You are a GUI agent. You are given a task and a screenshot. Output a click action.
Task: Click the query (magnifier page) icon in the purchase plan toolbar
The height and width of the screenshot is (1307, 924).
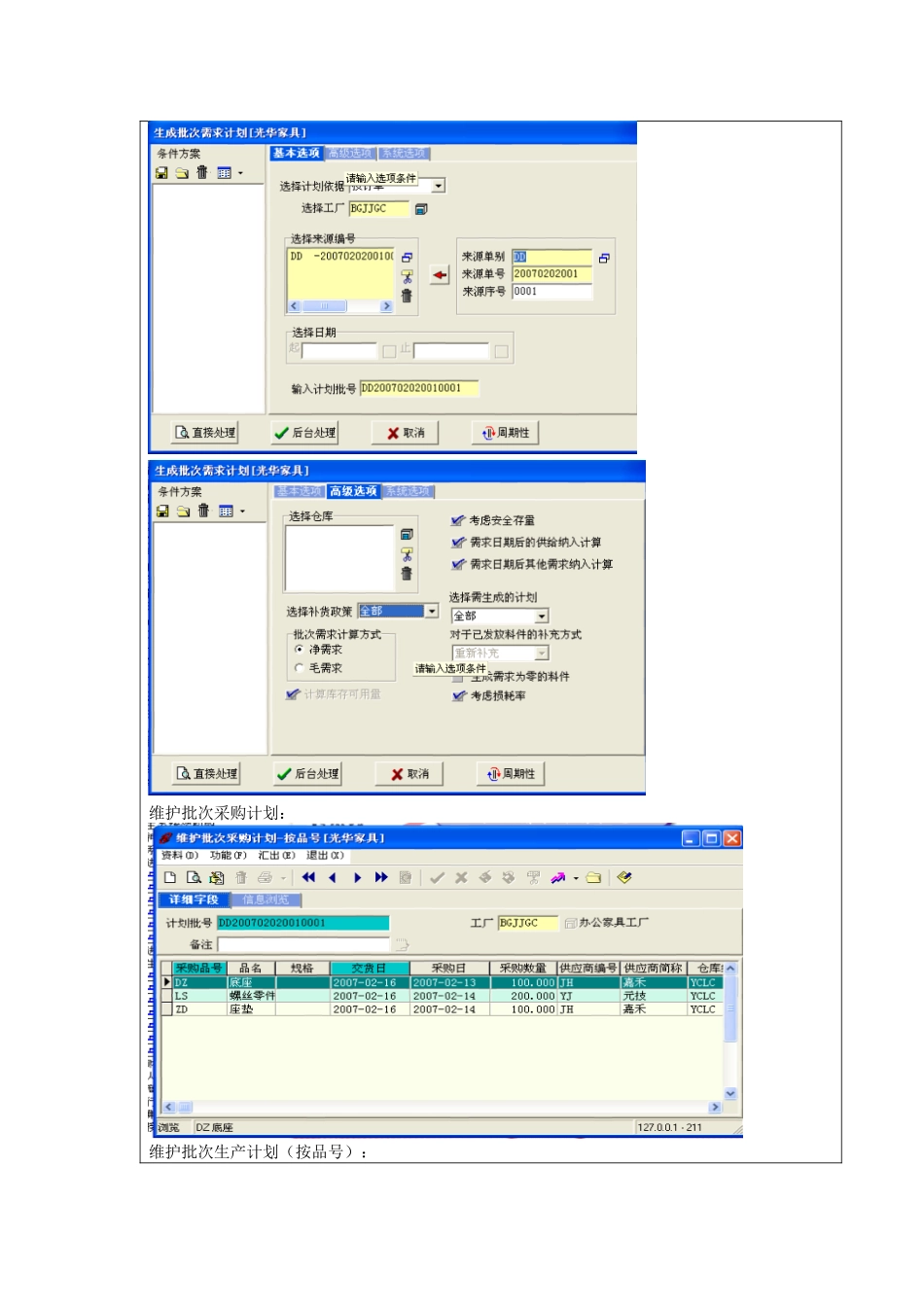click(194, 877)
